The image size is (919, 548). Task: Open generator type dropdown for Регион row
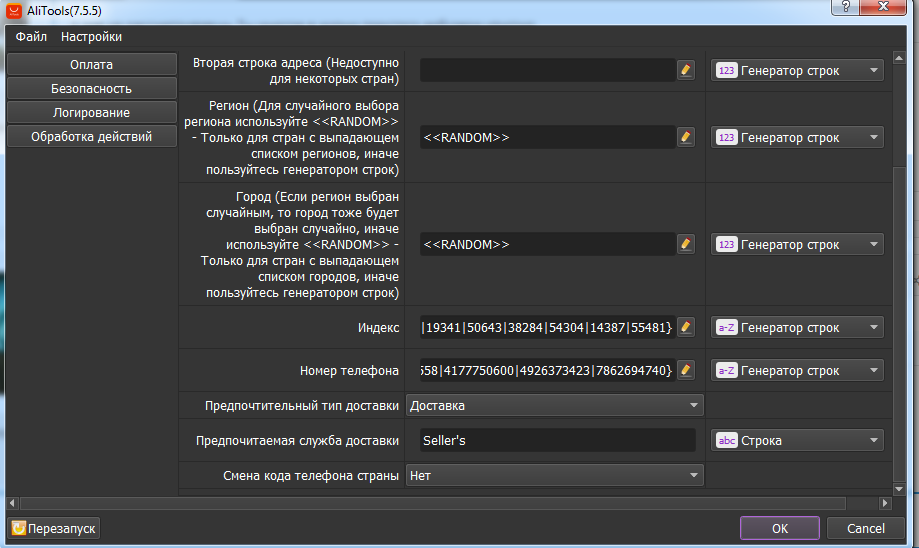tap(797, 137)
